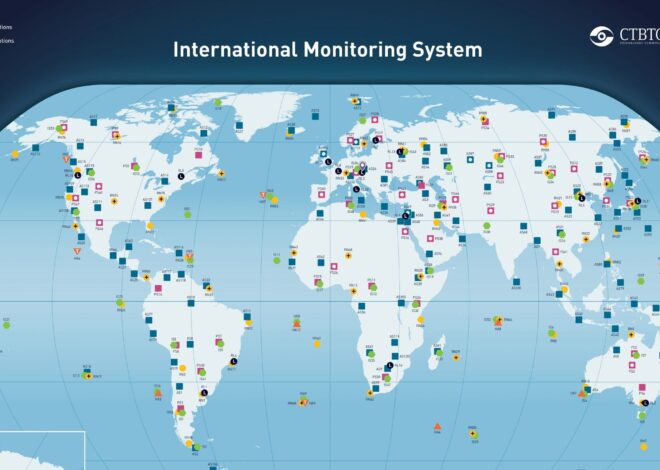Select the yellow star marker in Niger

click(x=348, y=255)
